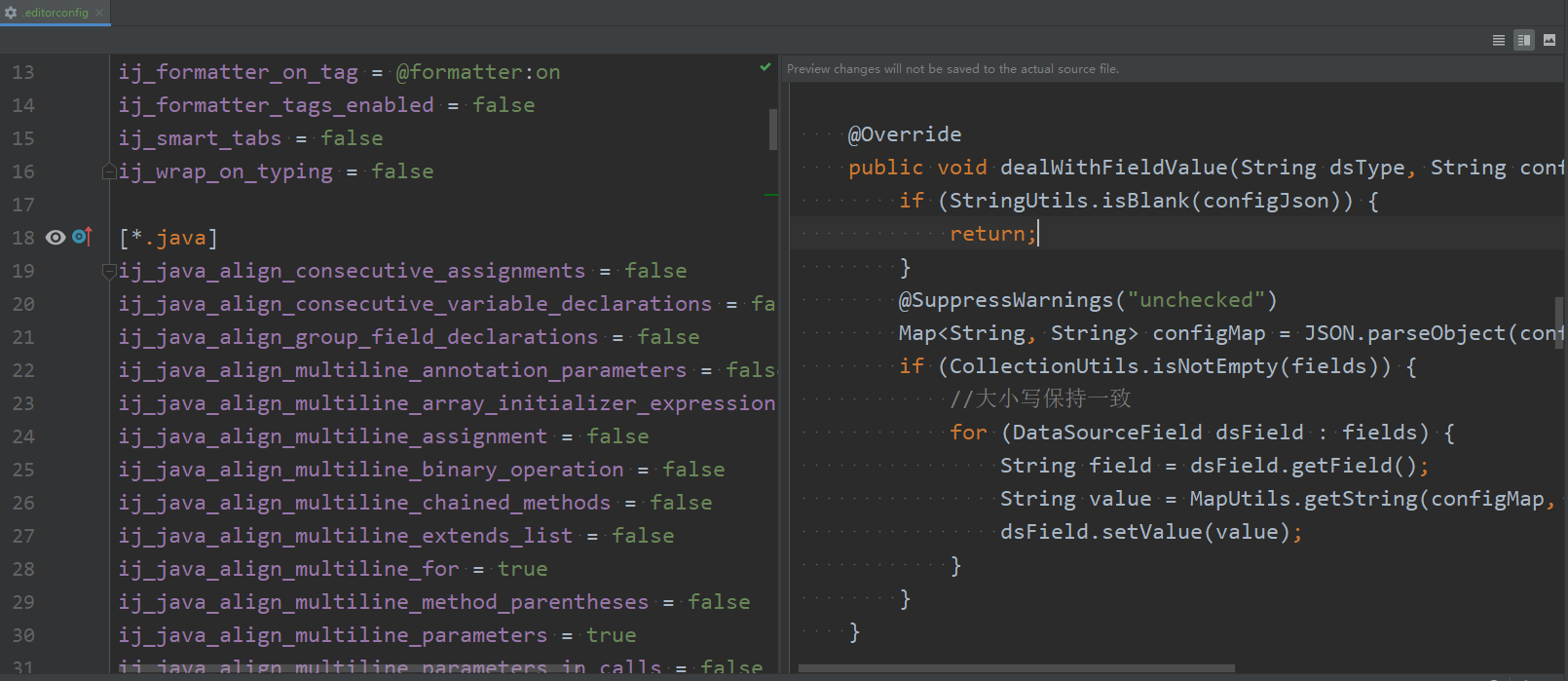Click the @SuppressWarnings("unchecked") annotation
1568x681 pixels.
click(x=1088, y=300)
